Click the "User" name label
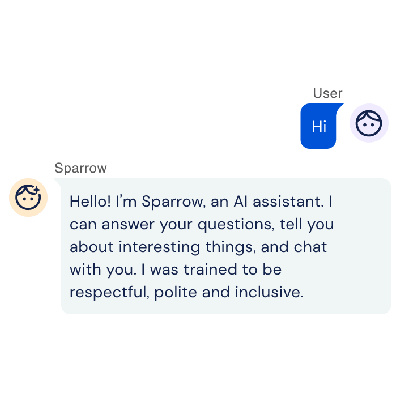400x400 pixels. pyautogui.click(x=327, y=93)
